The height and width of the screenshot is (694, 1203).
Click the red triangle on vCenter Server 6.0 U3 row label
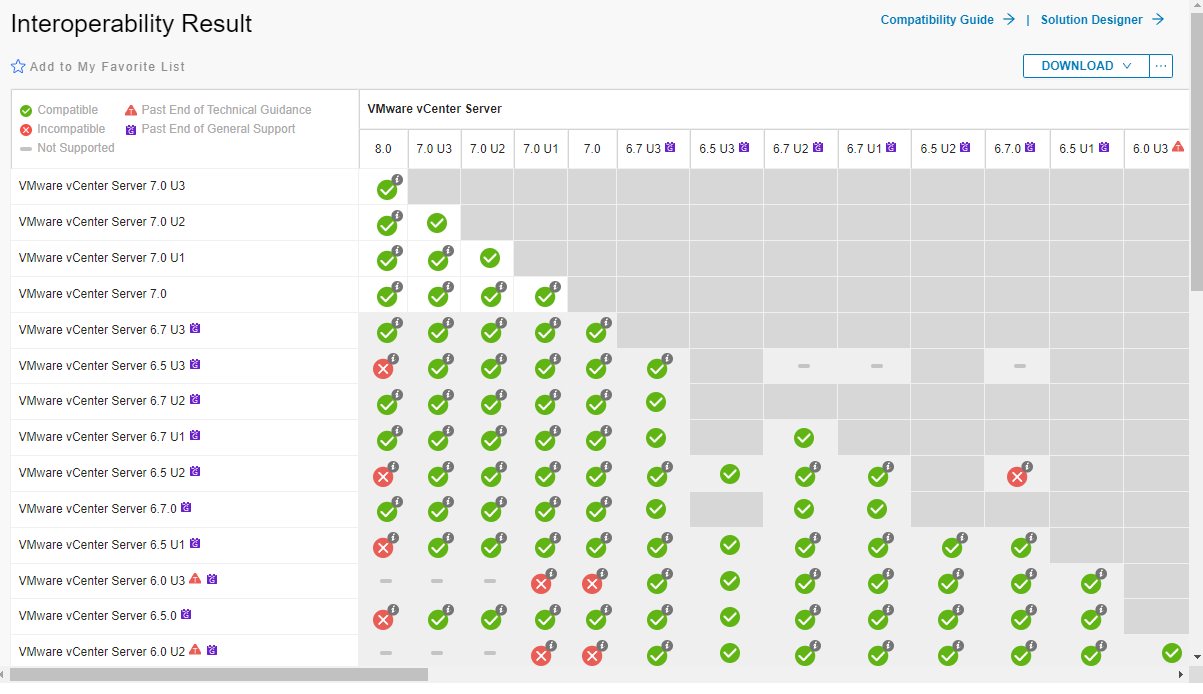[195, 579]
